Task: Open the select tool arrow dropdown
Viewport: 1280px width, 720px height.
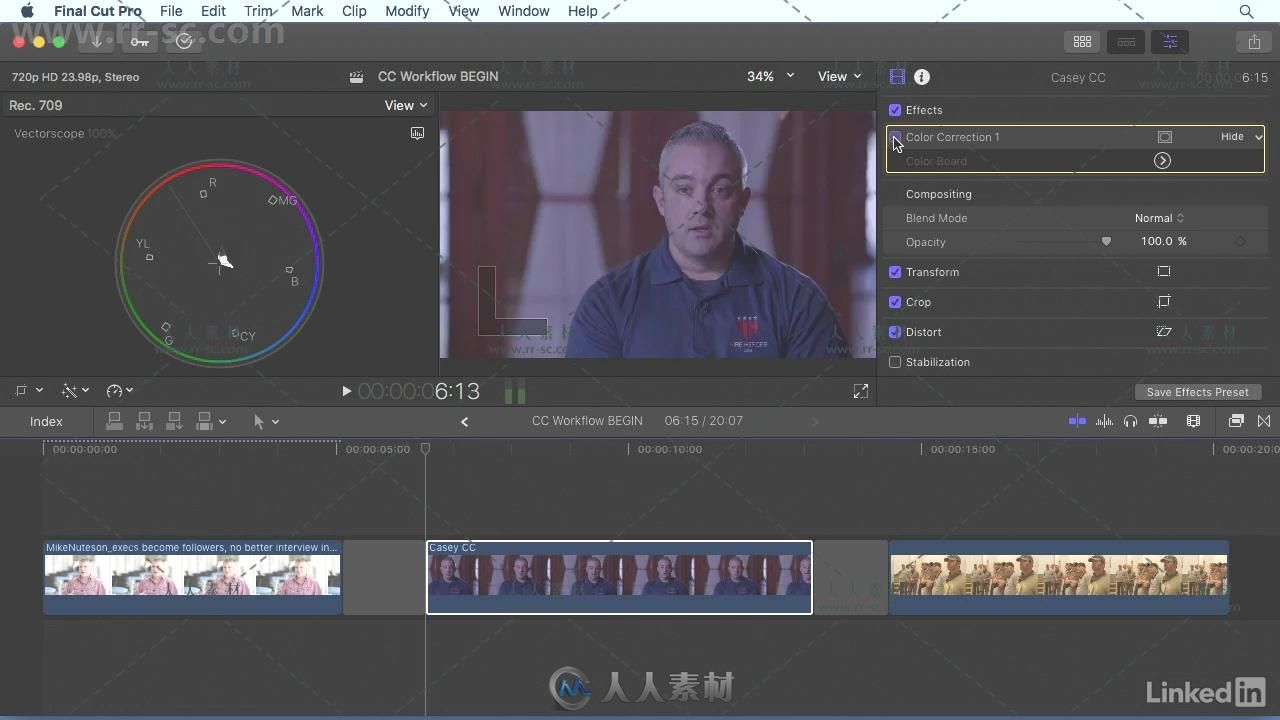Action: pyautogui.click(x=266, y=422)
